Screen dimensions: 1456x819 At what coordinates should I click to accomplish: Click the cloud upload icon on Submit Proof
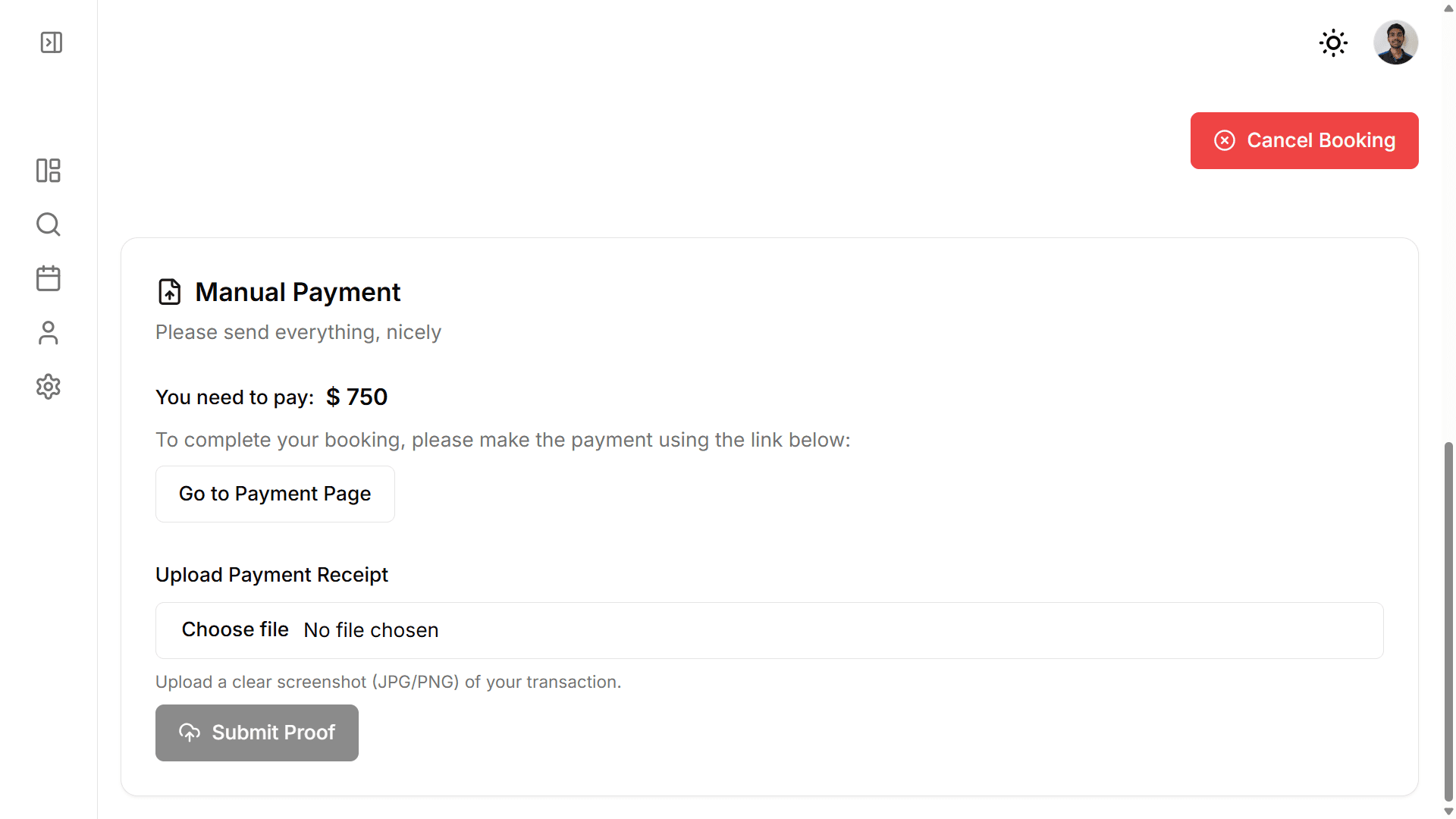tap(189, 733)
